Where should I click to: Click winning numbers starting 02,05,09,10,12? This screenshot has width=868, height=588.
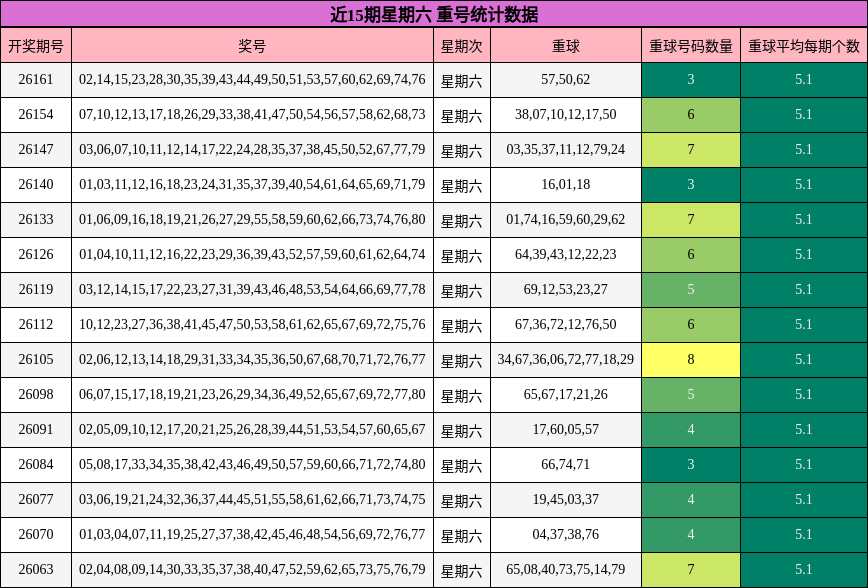[x=252, y=430]
